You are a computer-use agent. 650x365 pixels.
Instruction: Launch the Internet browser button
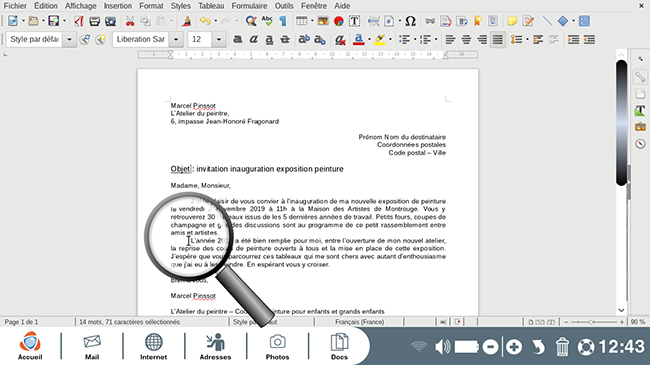[x=153, y=347]
